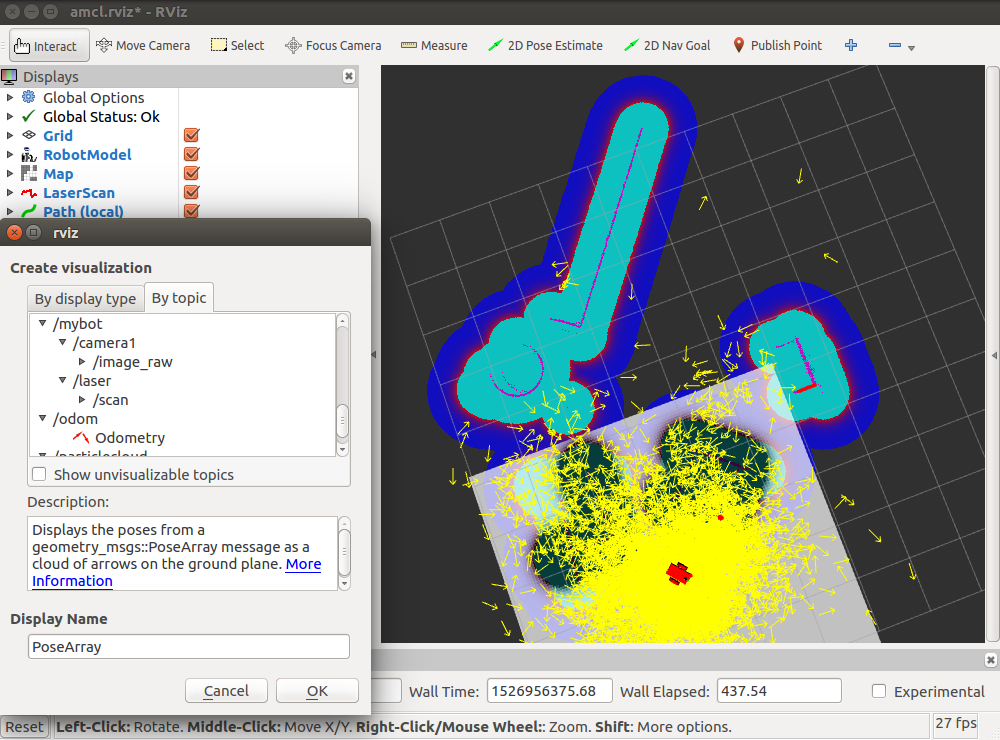Screen dimensions: 1000x740
Task: Toggle the Experimental checkbox
Action: 879,691
